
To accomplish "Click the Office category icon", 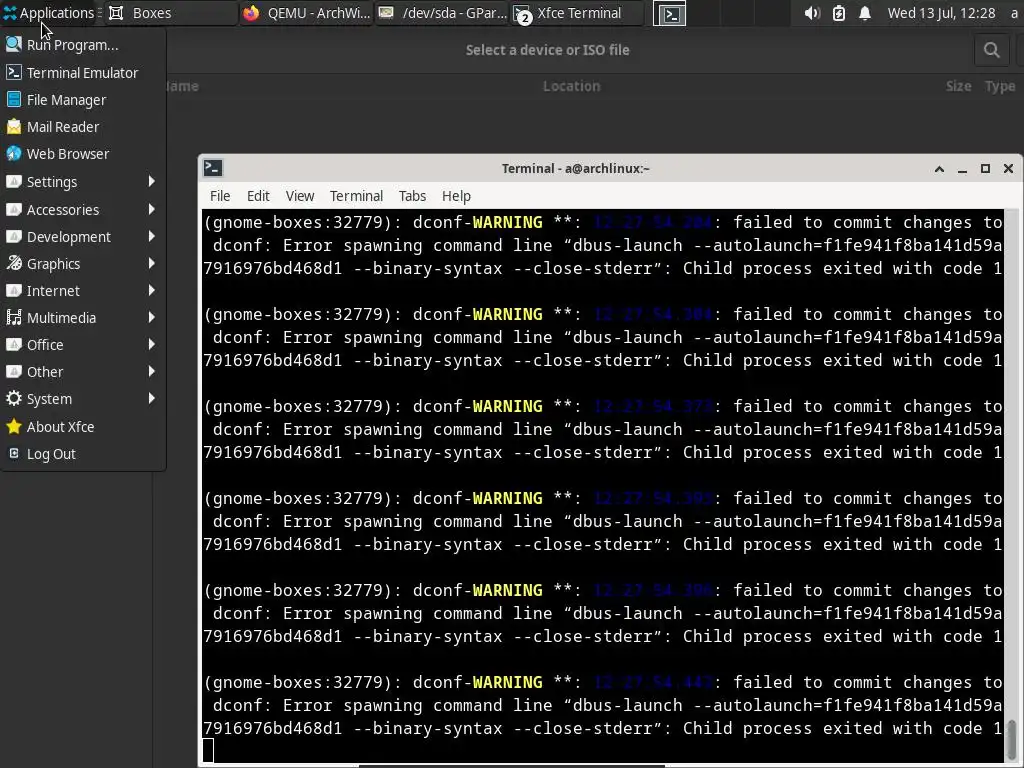I will click(13, 344).
